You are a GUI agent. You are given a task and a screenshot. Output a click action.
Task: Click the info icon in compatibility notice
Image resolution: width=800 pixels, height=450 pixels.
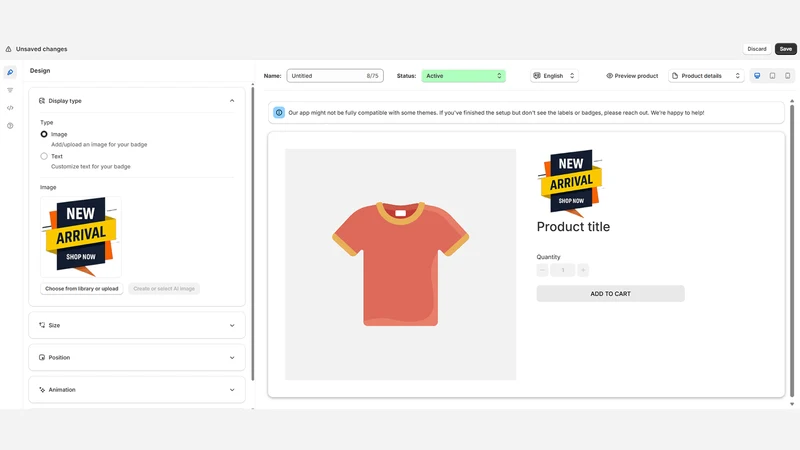tap(279, 113)
